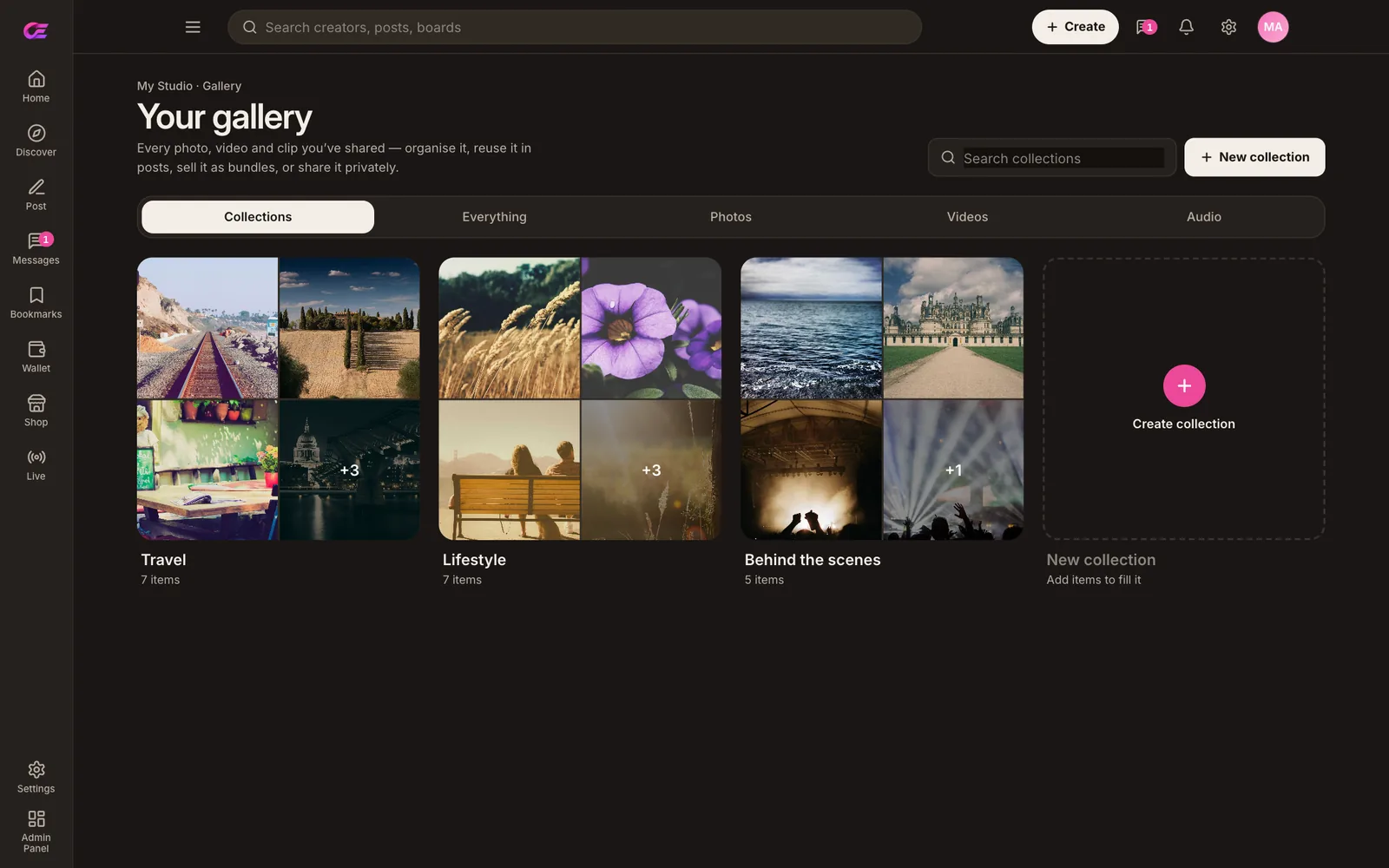The image size is (1389, 868).
Task: Open Admin Panel in sidebar
Action: point(36,832)
